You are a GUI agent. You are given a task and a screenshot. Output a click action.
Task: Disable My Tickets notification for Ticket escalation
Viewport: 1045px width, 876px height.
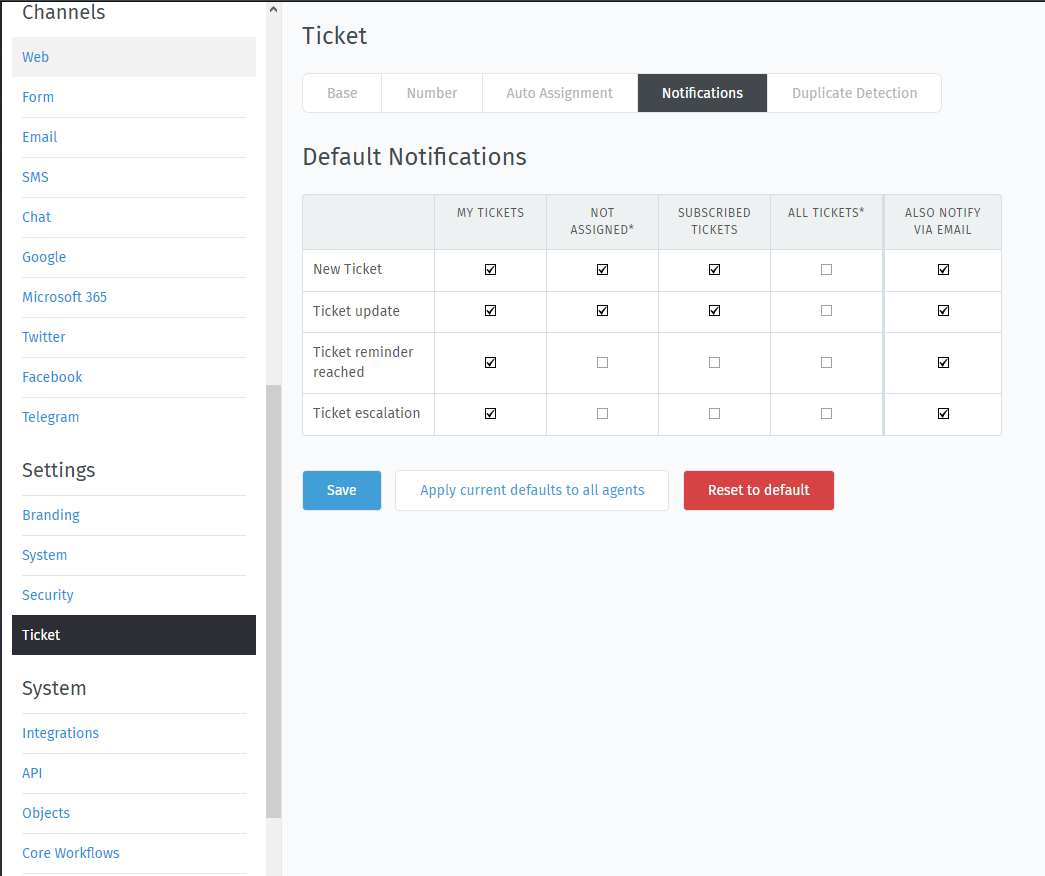click(x=490, y=413)
